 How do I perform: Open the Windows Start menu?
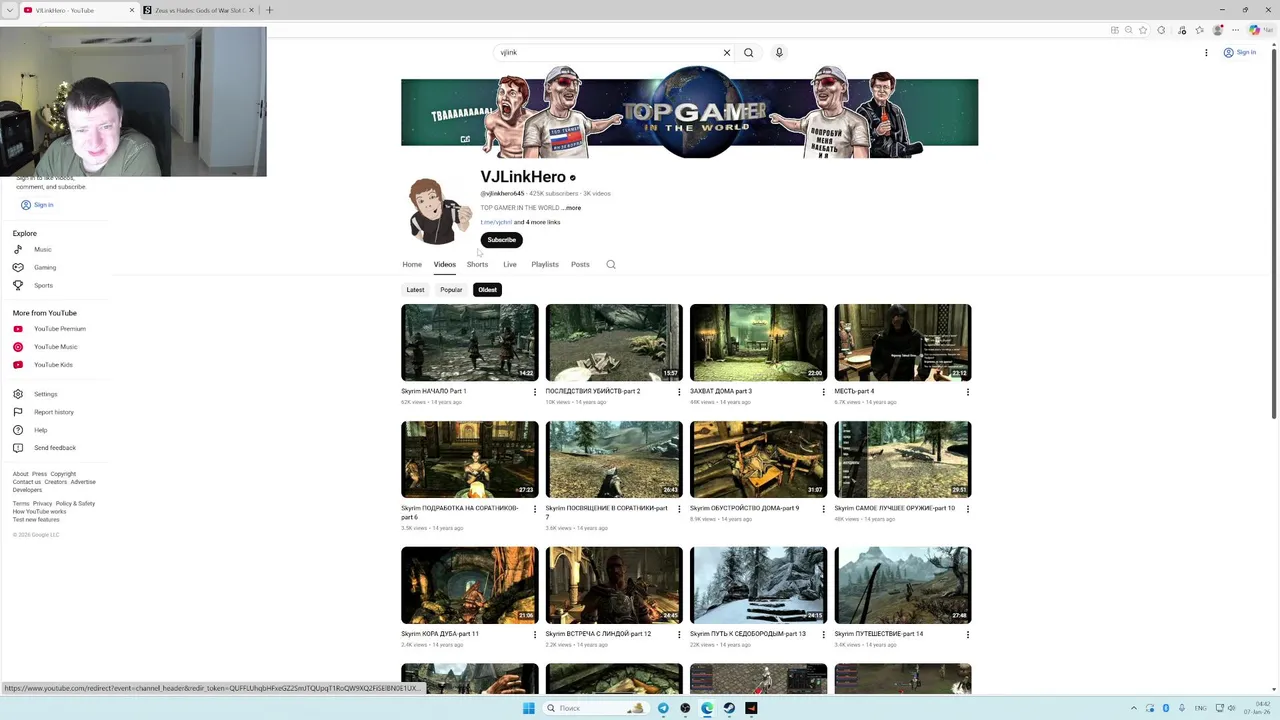(529, 708)
